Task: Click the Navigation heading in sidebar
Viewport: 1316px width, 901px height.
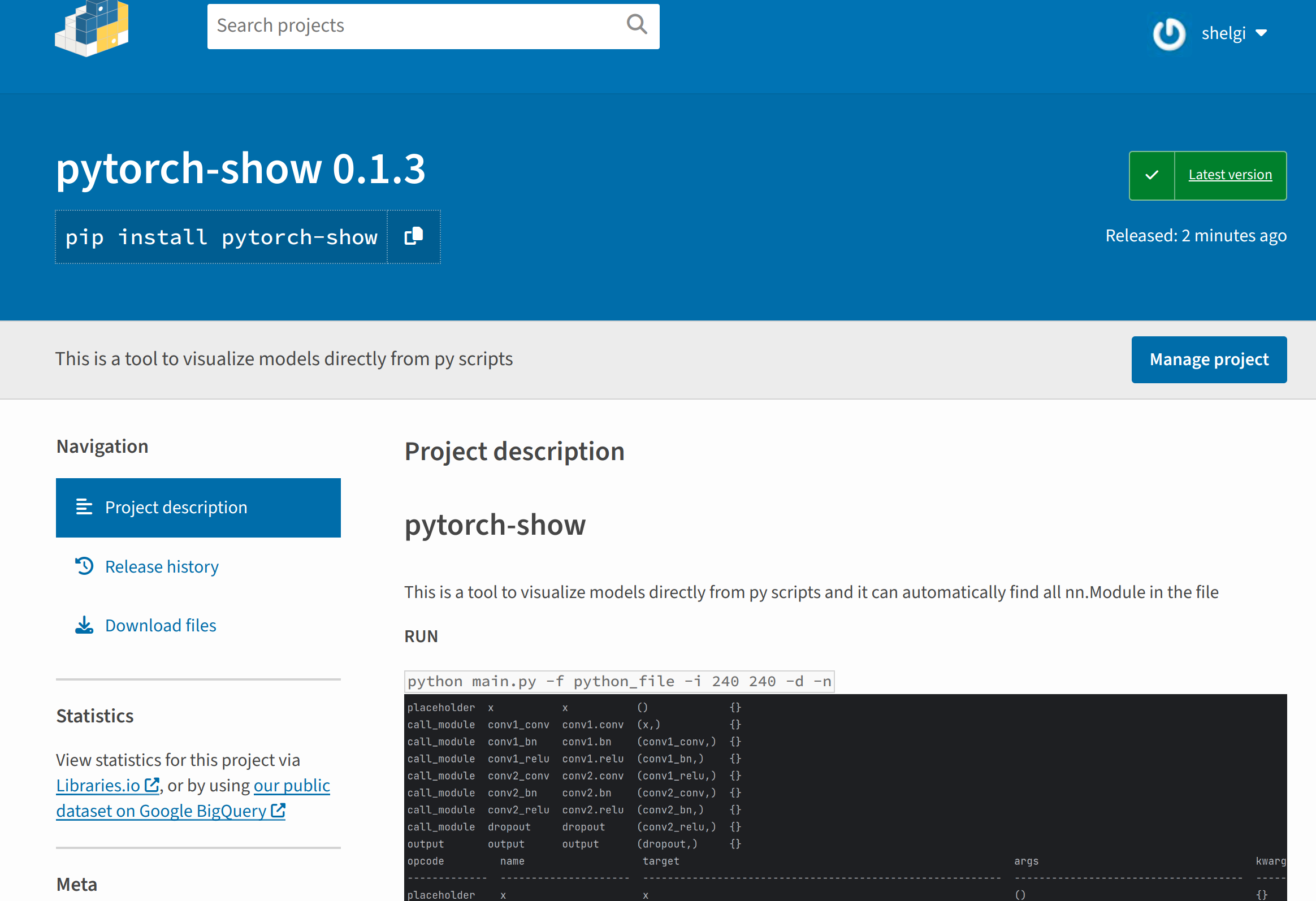Action: (102, 446)
